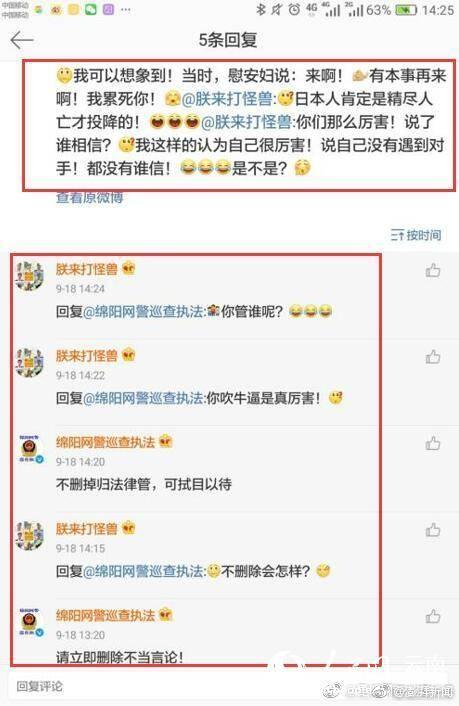The image size is (459, 706).
Task: Tap the alarm clock status icon
Action: [x=294, y=9]
